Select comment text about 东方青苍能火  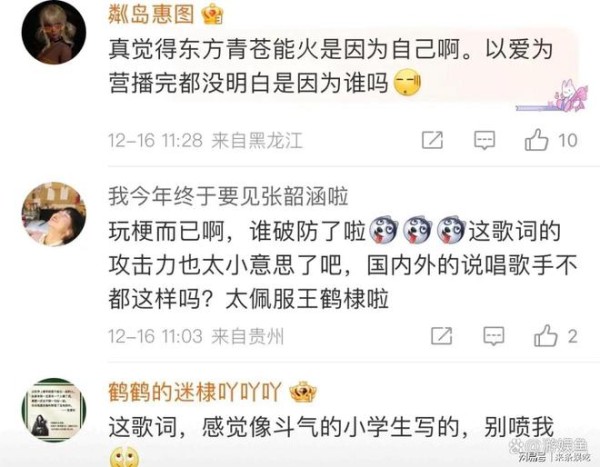331,66
